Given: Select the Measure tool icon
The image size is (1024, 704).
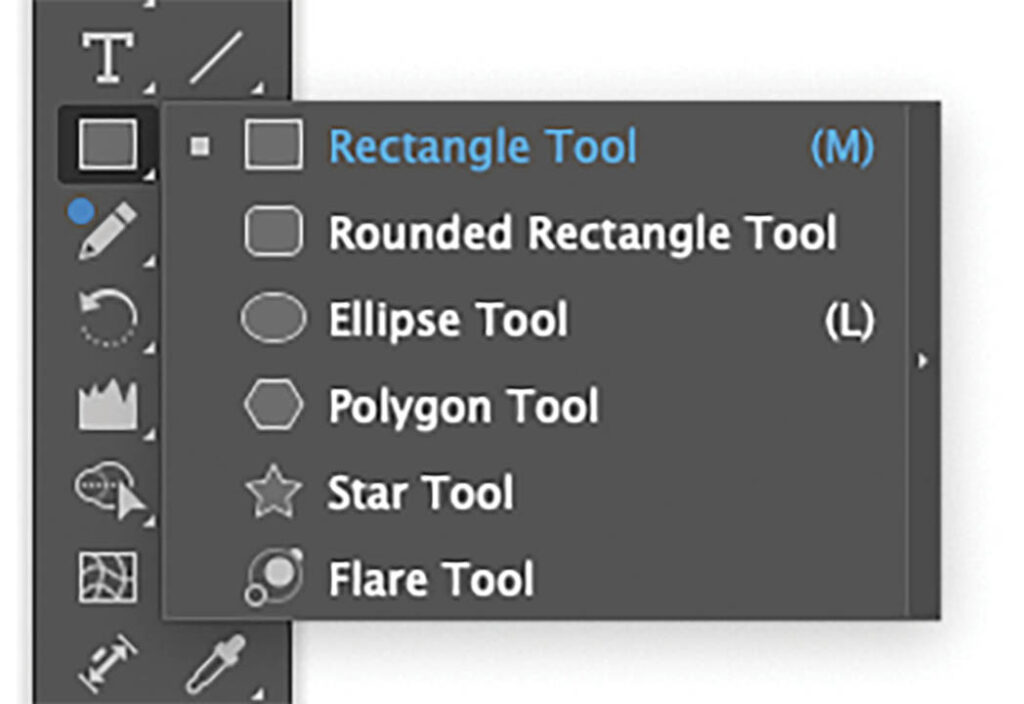Looking at the screenshot, I should [x=108, y=662].
